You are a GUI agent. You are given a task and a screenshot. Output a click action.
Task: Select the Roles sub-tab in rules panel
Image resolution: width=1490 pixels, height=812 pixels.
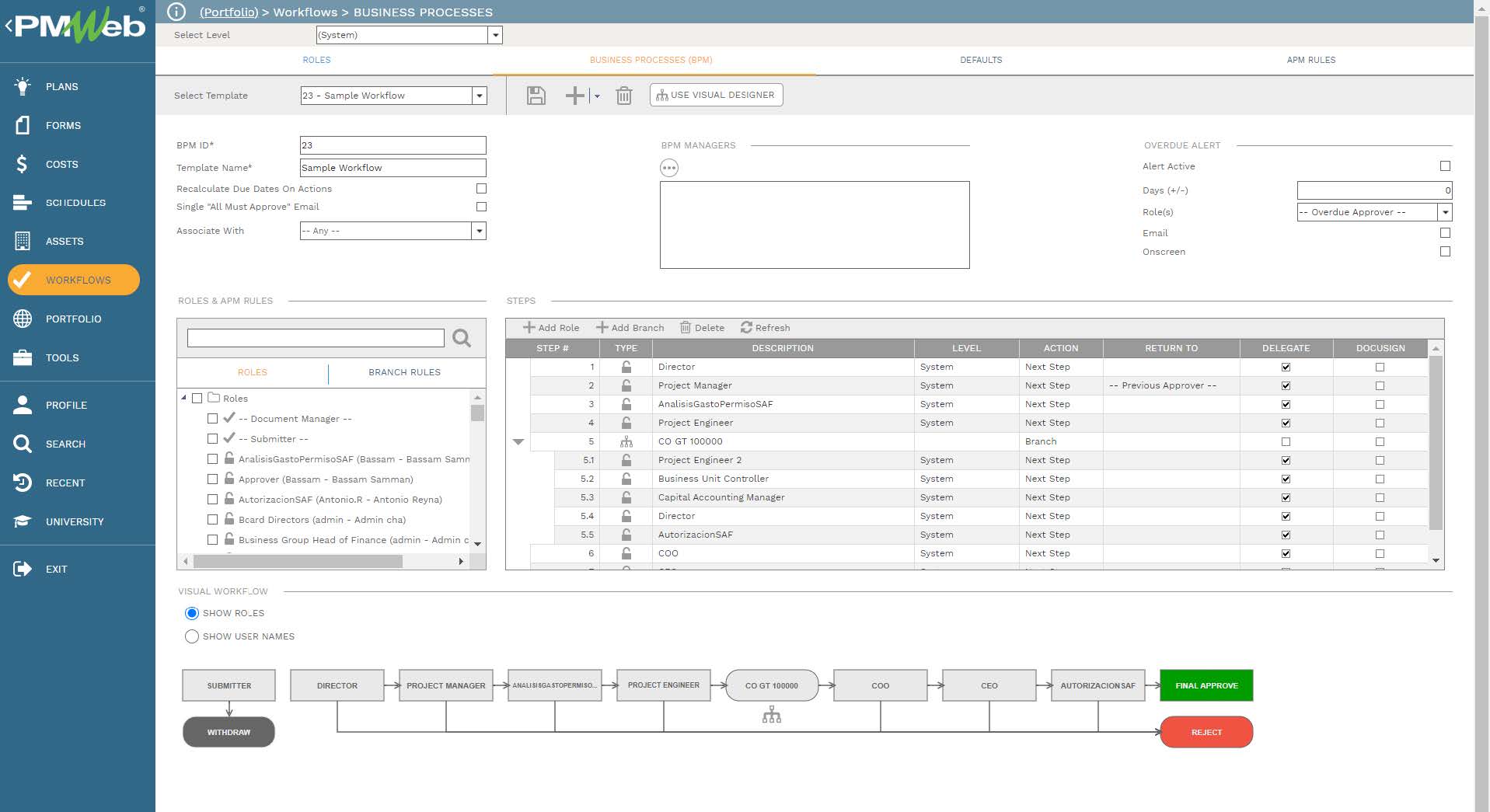[x=253, y=372]
